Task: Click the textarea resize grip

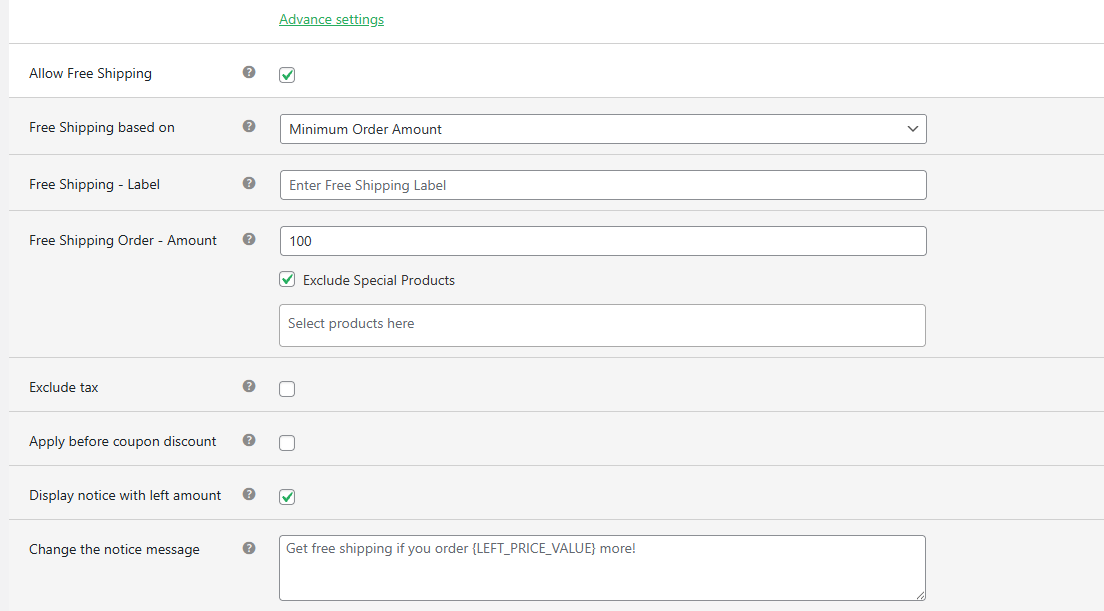Action: 920,594
